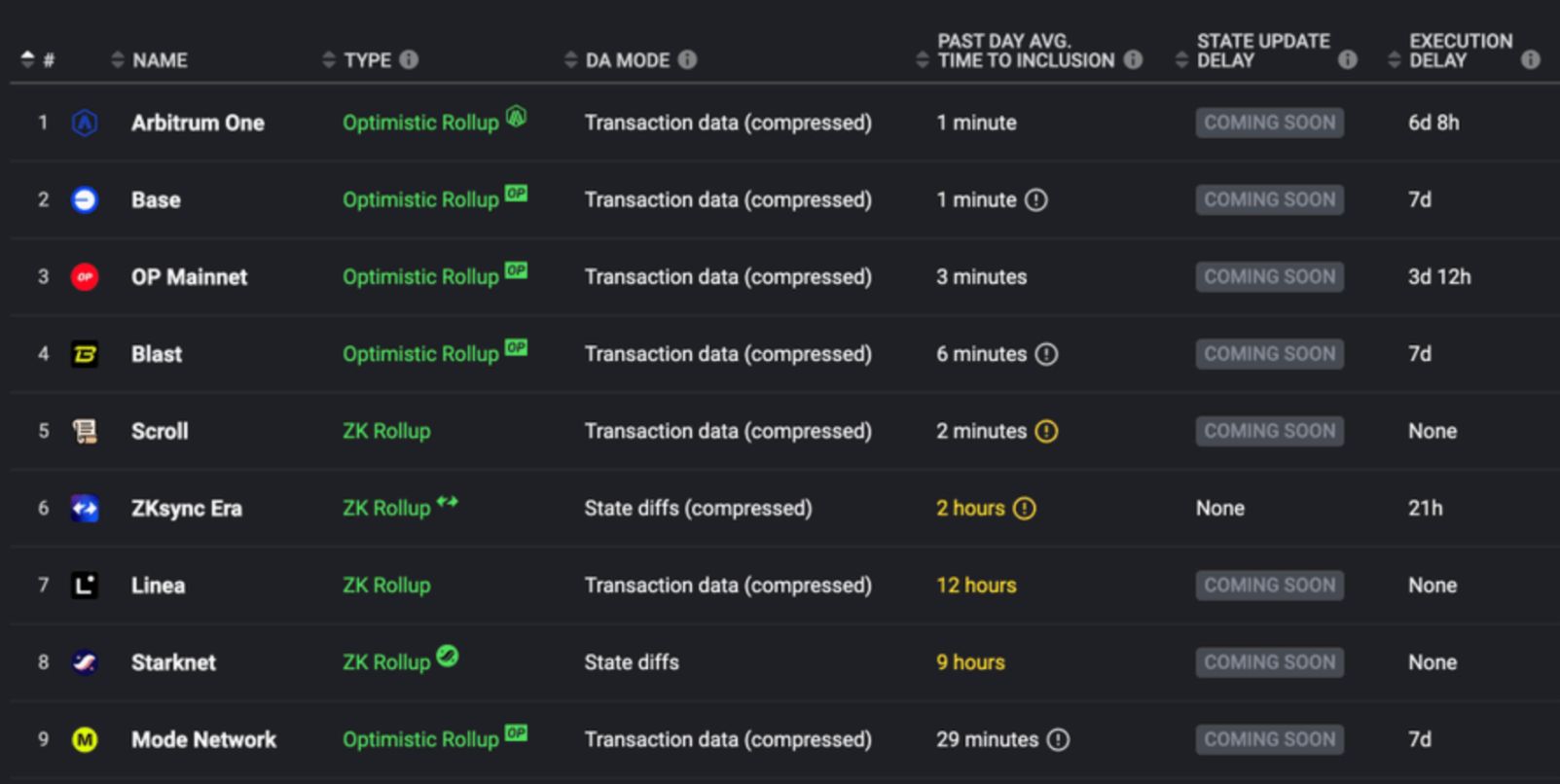Open the Starknet project link
Viewport: 1560px width, 784px height.
pos(173,662)
